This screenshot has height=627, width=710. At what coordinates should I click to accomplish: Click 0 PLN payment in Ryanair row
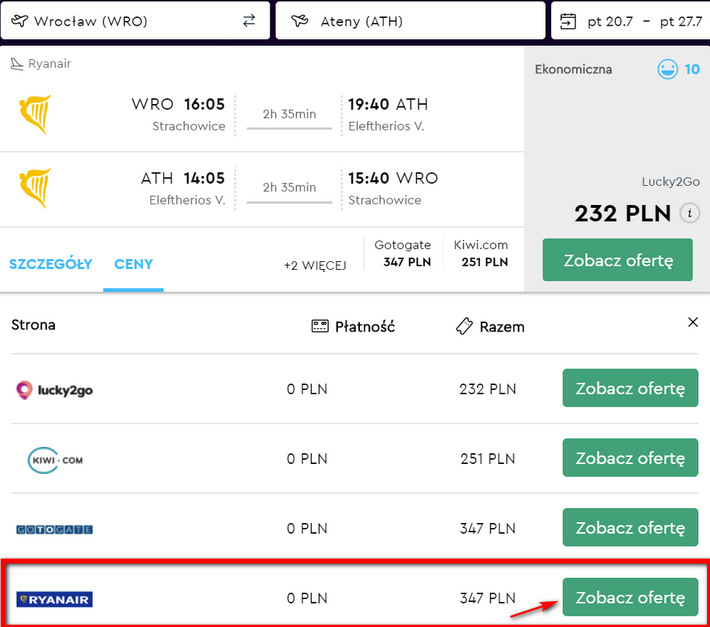[307, 598]
